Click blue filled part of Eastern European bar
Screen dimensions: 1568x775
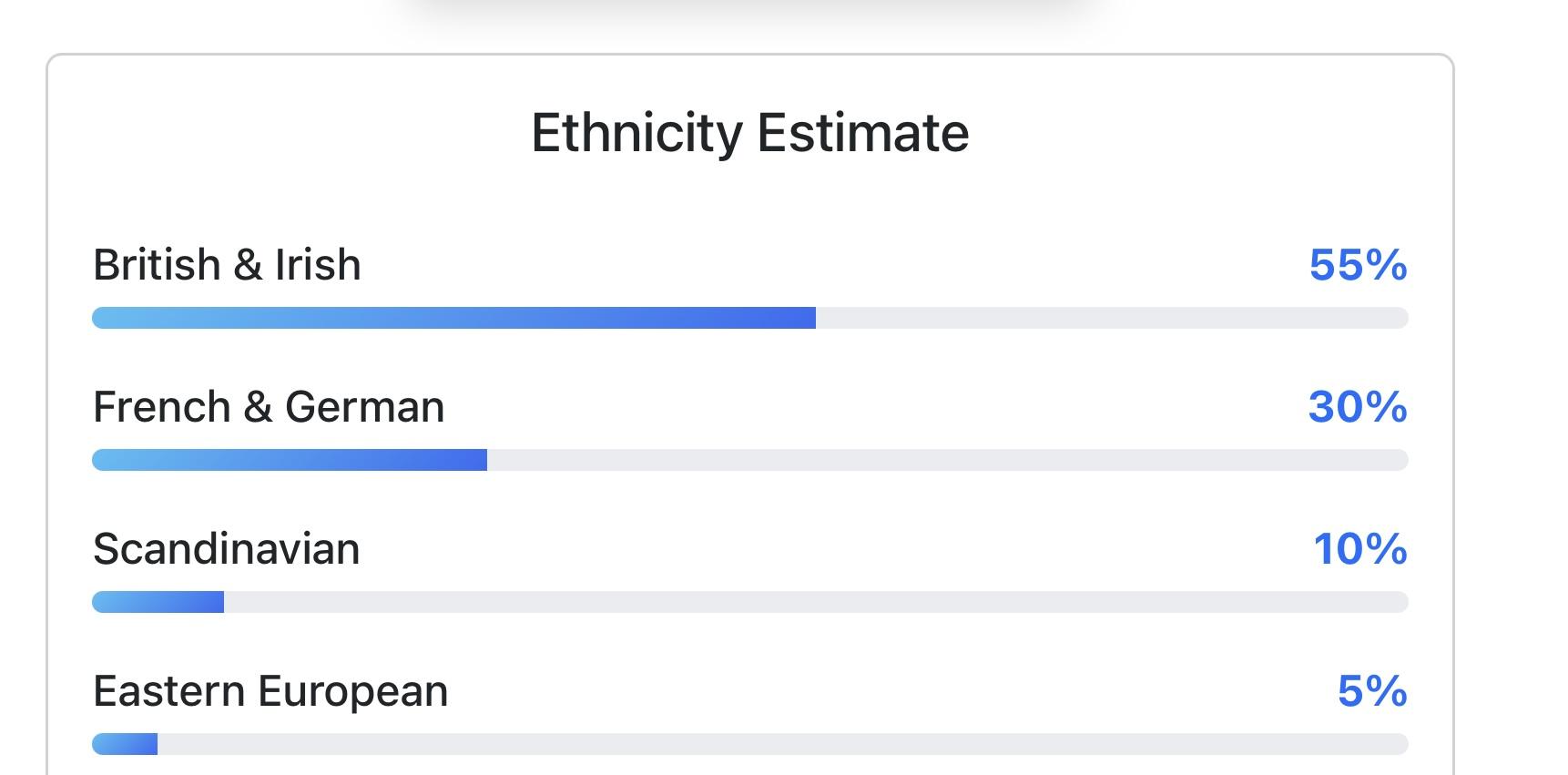[126, 744]
